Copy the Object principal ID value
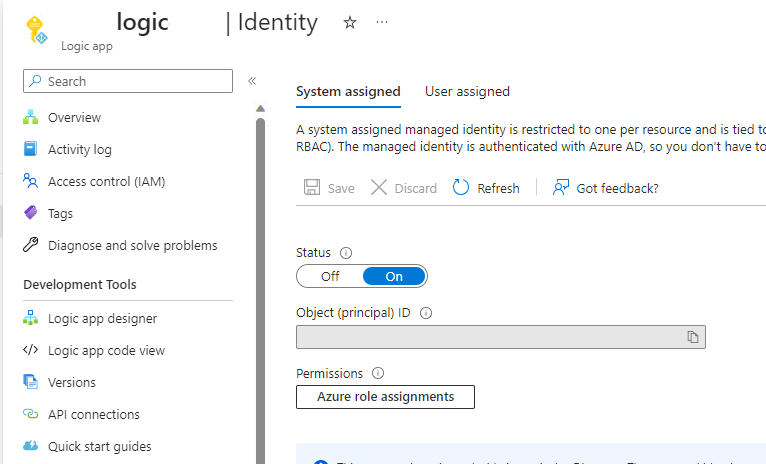Viewport: 766px width, 464px height. pos(692,337)
